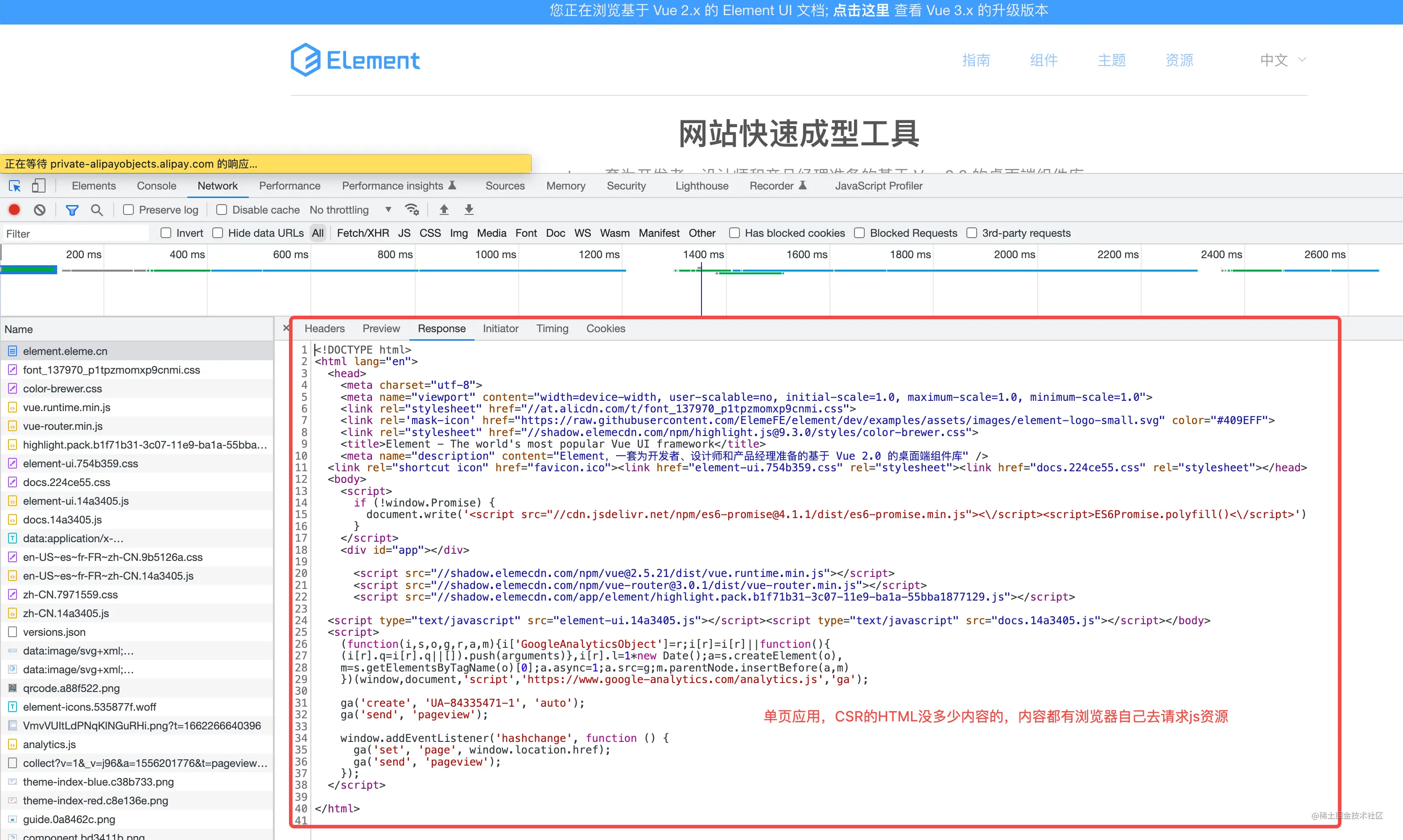Clear the network log icon
Screen dimensions: 1403x840
click(x=39, y=210)
